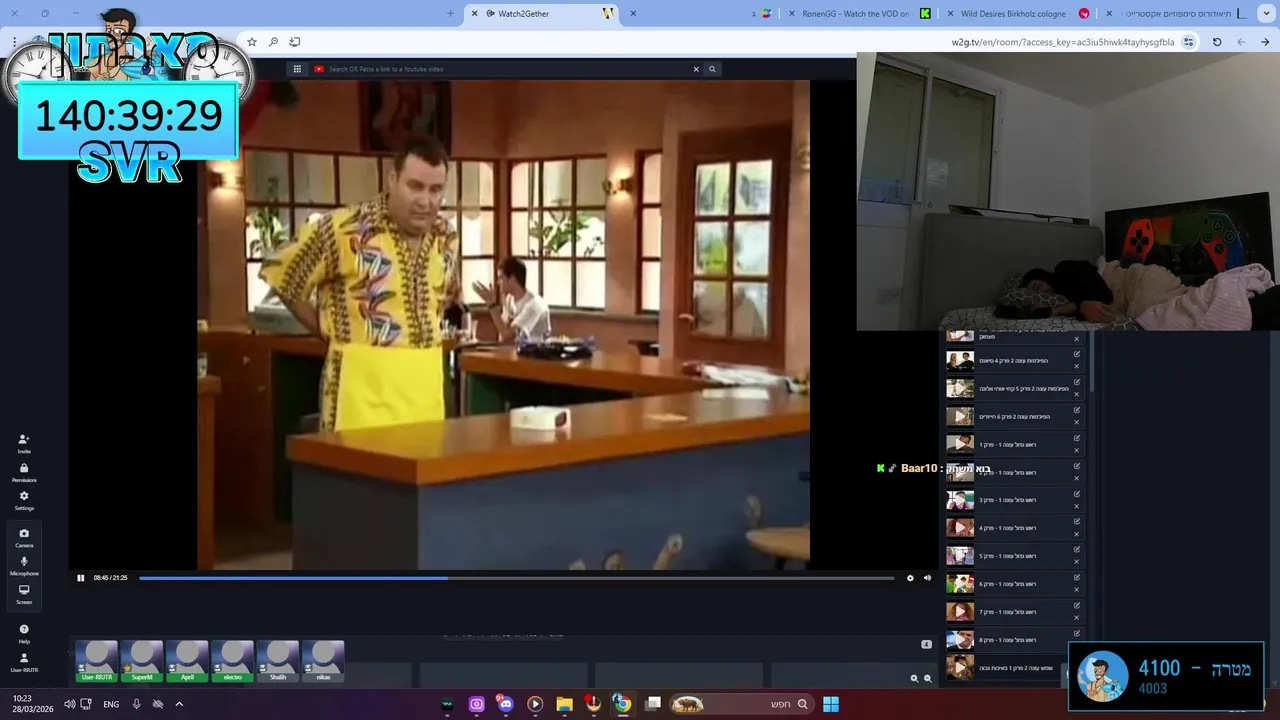Clear the search field with the X
The image size is (1280, 720).
coord(696,69)
